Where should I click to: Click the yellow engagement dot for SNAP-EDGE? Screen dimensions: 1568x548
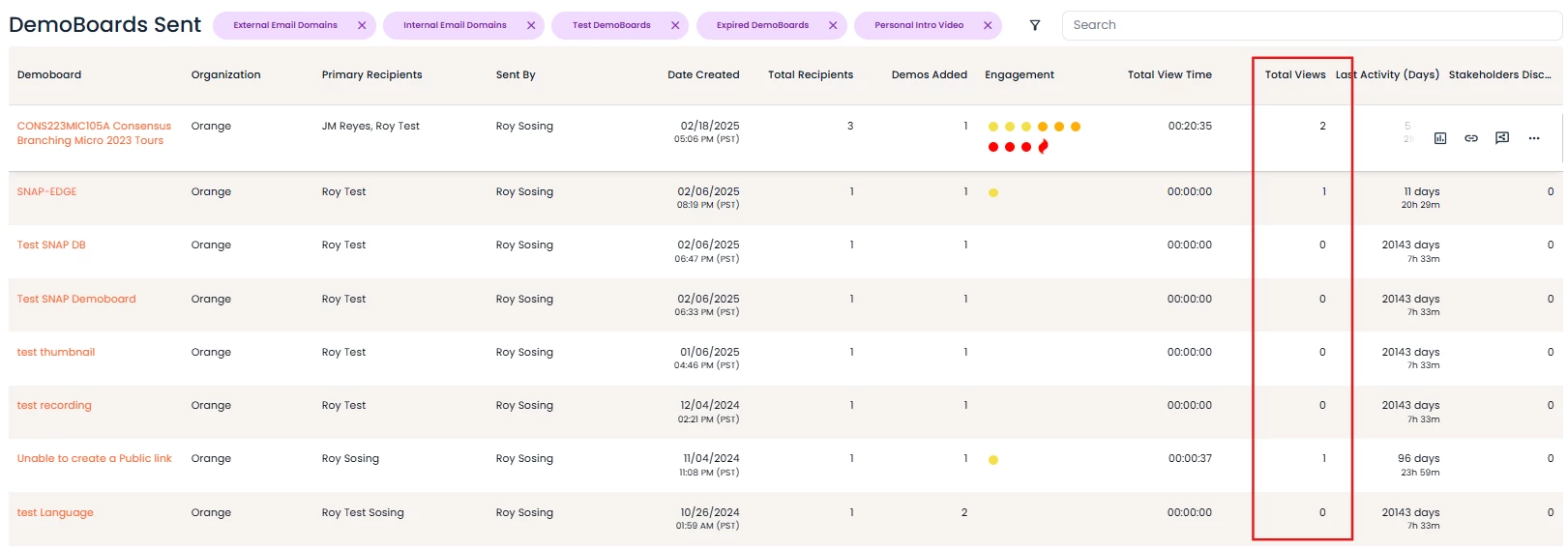[993, 192]
